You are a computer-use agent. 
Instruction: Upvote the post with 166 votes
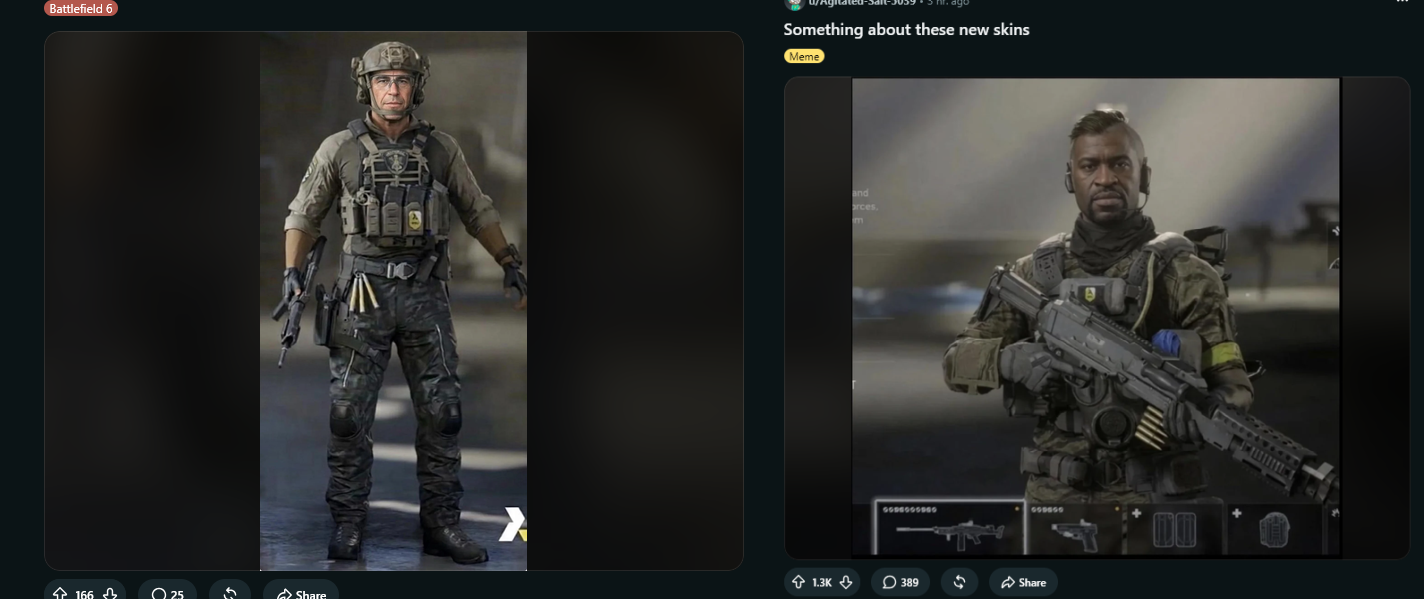[x=60, y=594]
